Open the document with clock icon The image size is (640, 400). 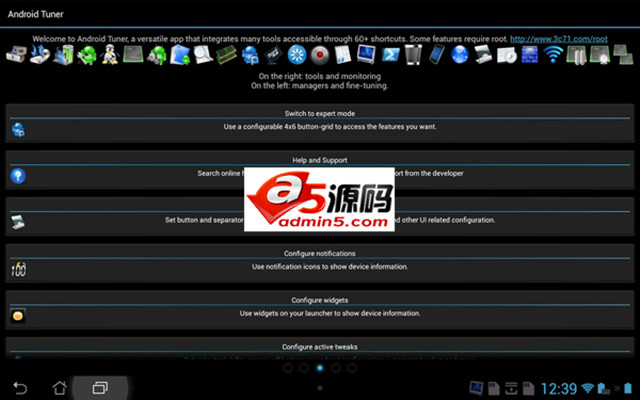(x=506, y=55)
